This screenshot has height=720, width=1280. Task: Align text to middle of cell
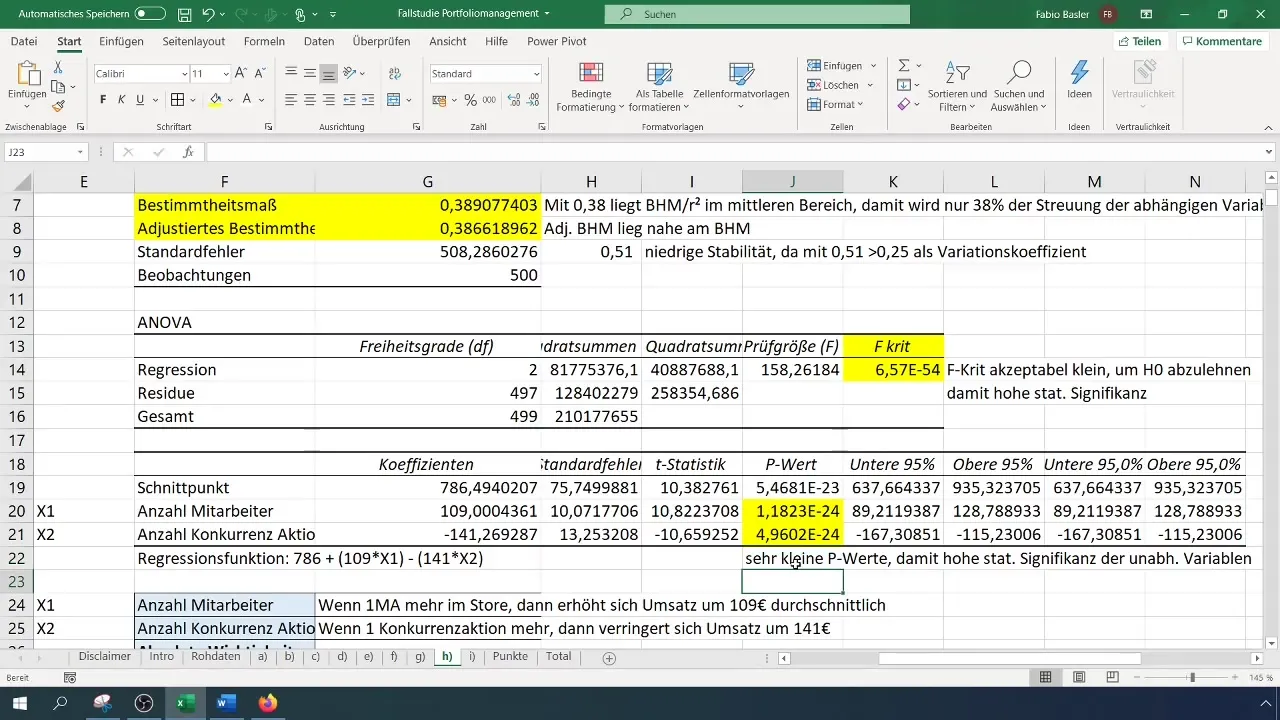pos(310,74)
